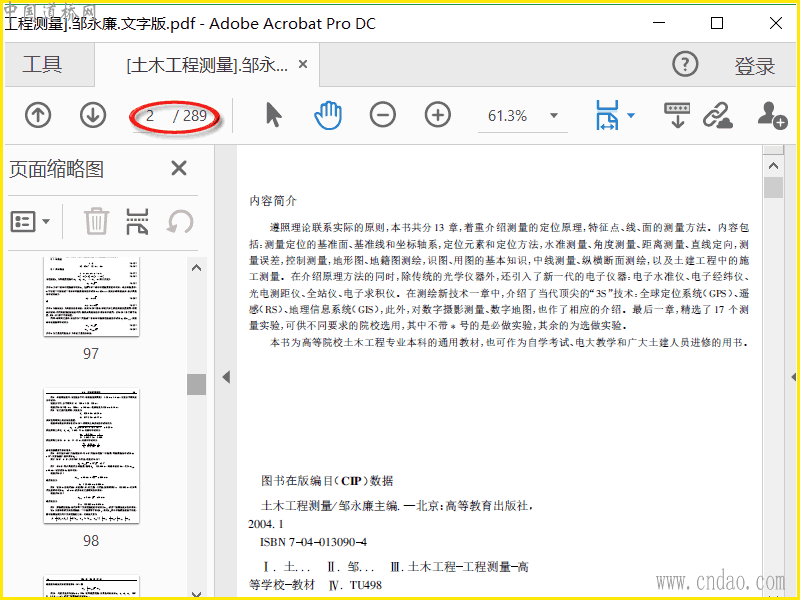Select the page 97 thumbnail
Viewport: 800px width, 600px height.
point(91,296)
